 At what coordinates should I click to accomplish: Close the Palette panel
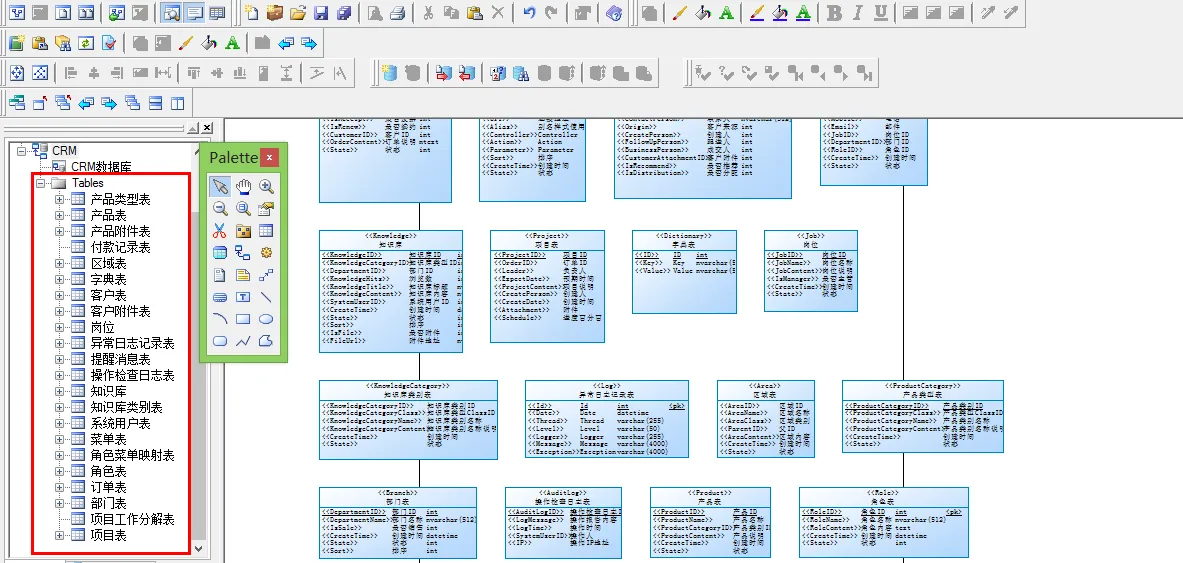(270, 157)
